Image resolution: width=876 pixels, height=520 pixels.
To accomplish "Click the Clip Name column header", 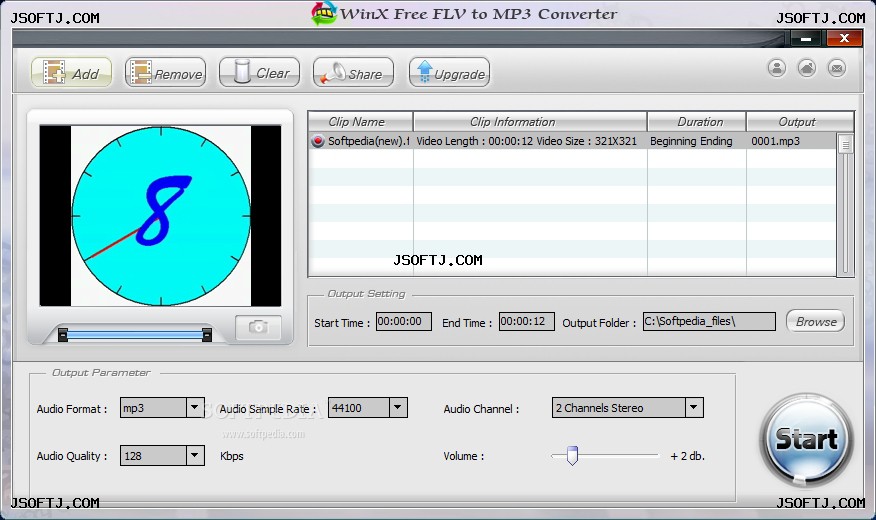I will click(x=360, y=122).
